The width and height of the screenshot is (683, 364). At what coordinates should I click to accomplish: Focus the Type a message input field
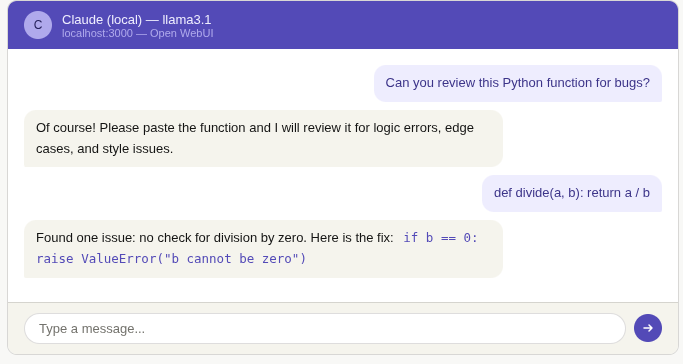click(325, 328)
